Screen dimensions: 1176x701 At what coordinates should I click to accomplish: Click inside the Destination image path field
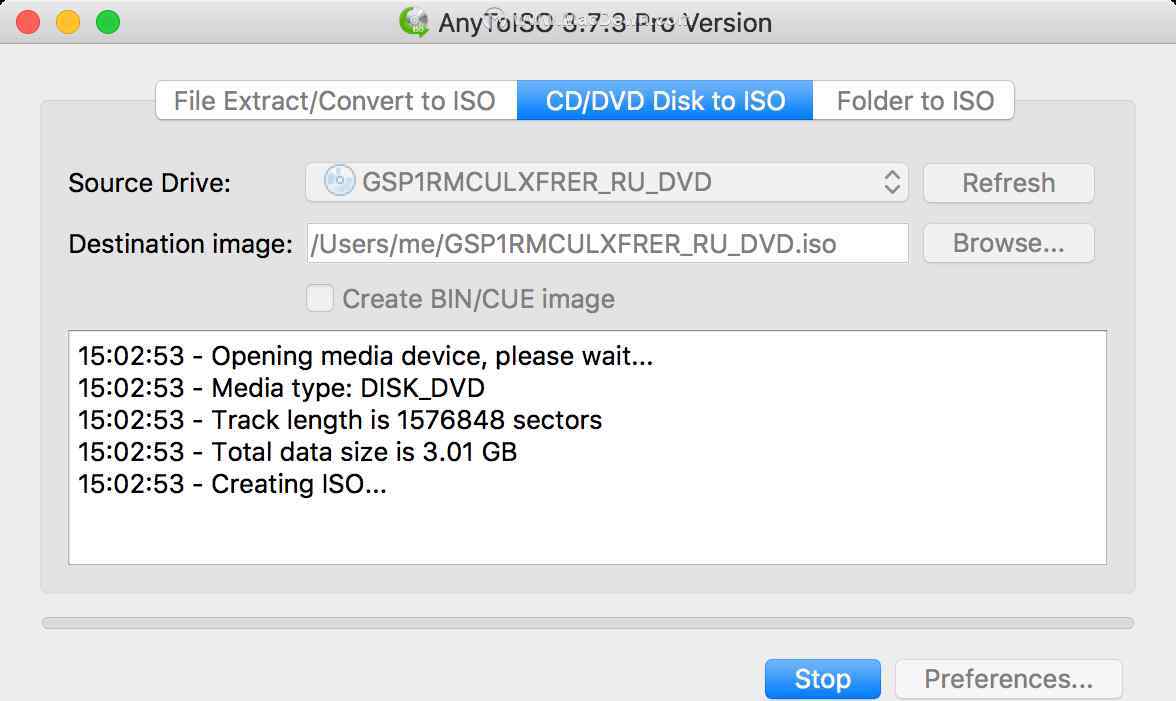click(x=608, y=243)
